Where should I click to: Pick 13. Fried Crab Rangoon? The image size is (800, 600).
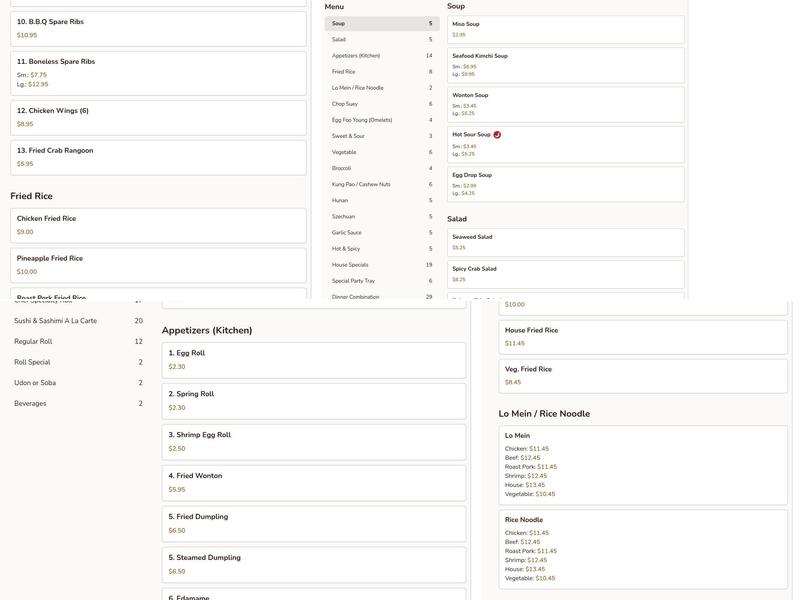point(158,157)
